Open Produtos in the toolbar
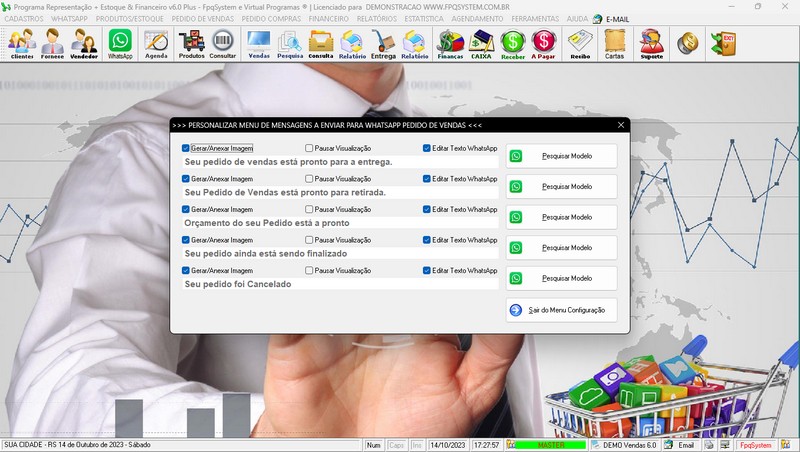The width and height of the screenshot is (800, 452). [x=191, y=44]
